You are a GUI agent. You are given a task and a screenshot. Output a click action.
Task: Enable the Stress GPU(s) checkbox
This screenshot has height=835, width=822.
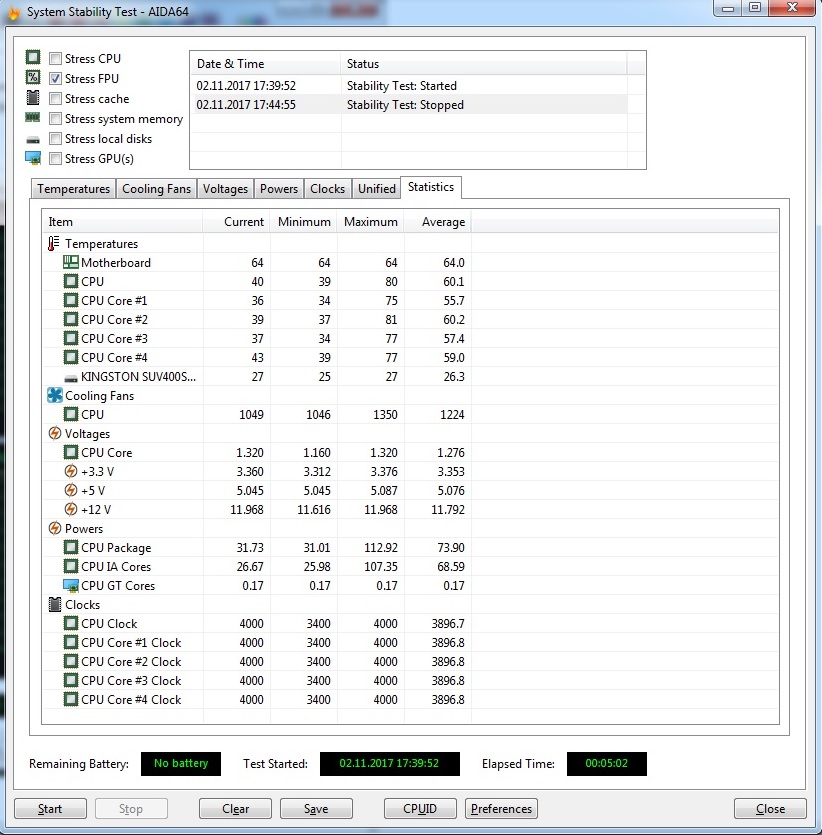[x=55, y=158]
